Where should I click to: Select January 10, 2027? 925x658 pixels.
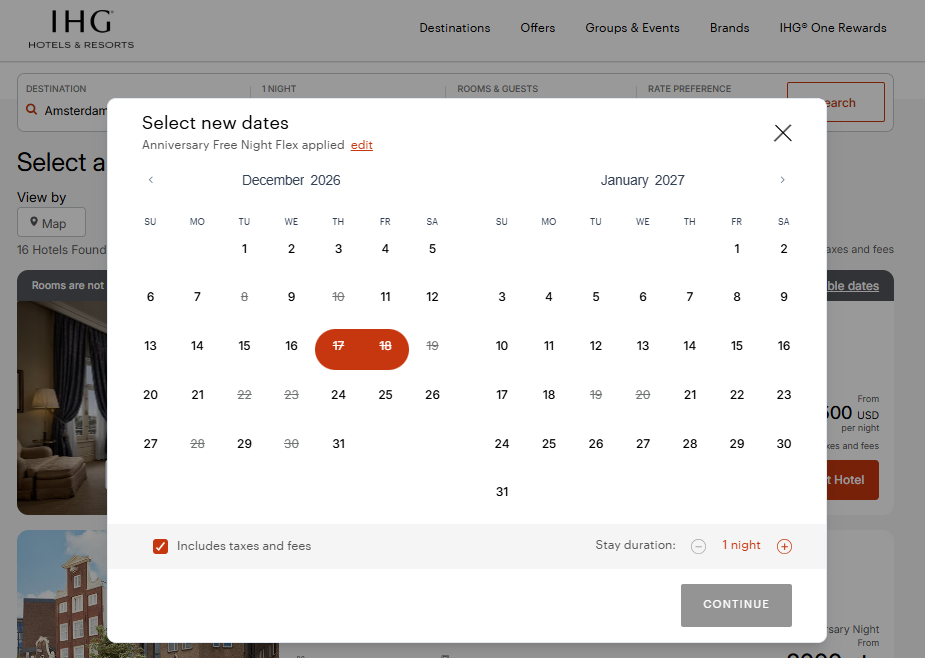502,346
